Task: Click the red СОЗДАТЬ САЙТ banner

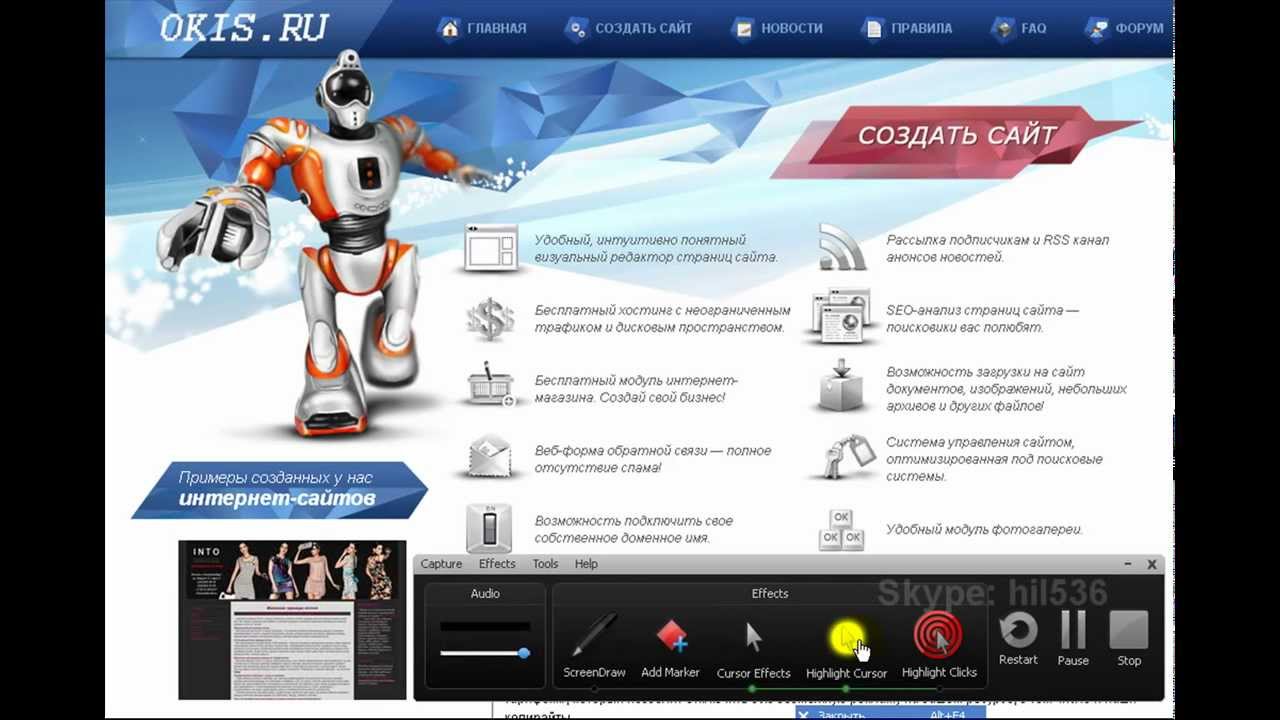Action: [957, 135]
